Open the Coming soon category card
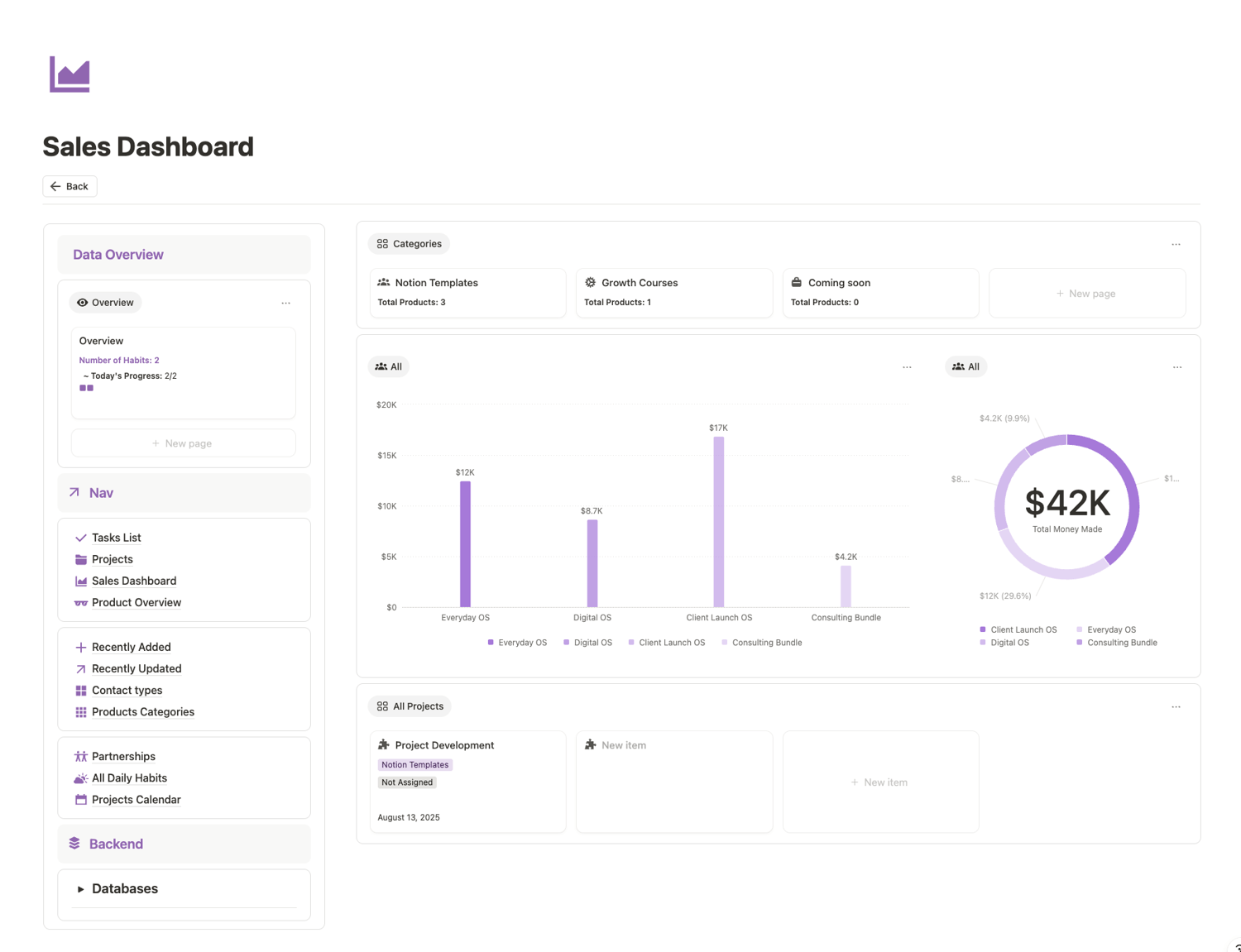 880,293
